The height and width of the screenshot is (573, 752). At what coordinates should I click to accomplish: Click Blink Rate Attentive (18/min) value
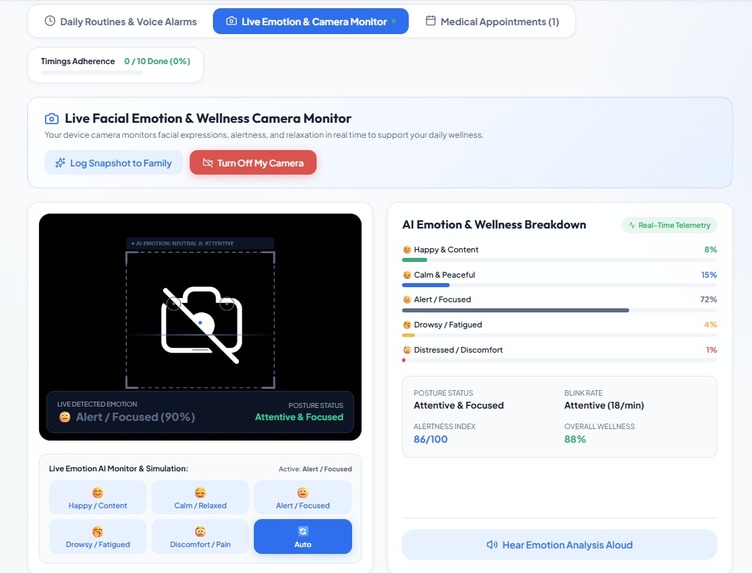pos(604,406)
